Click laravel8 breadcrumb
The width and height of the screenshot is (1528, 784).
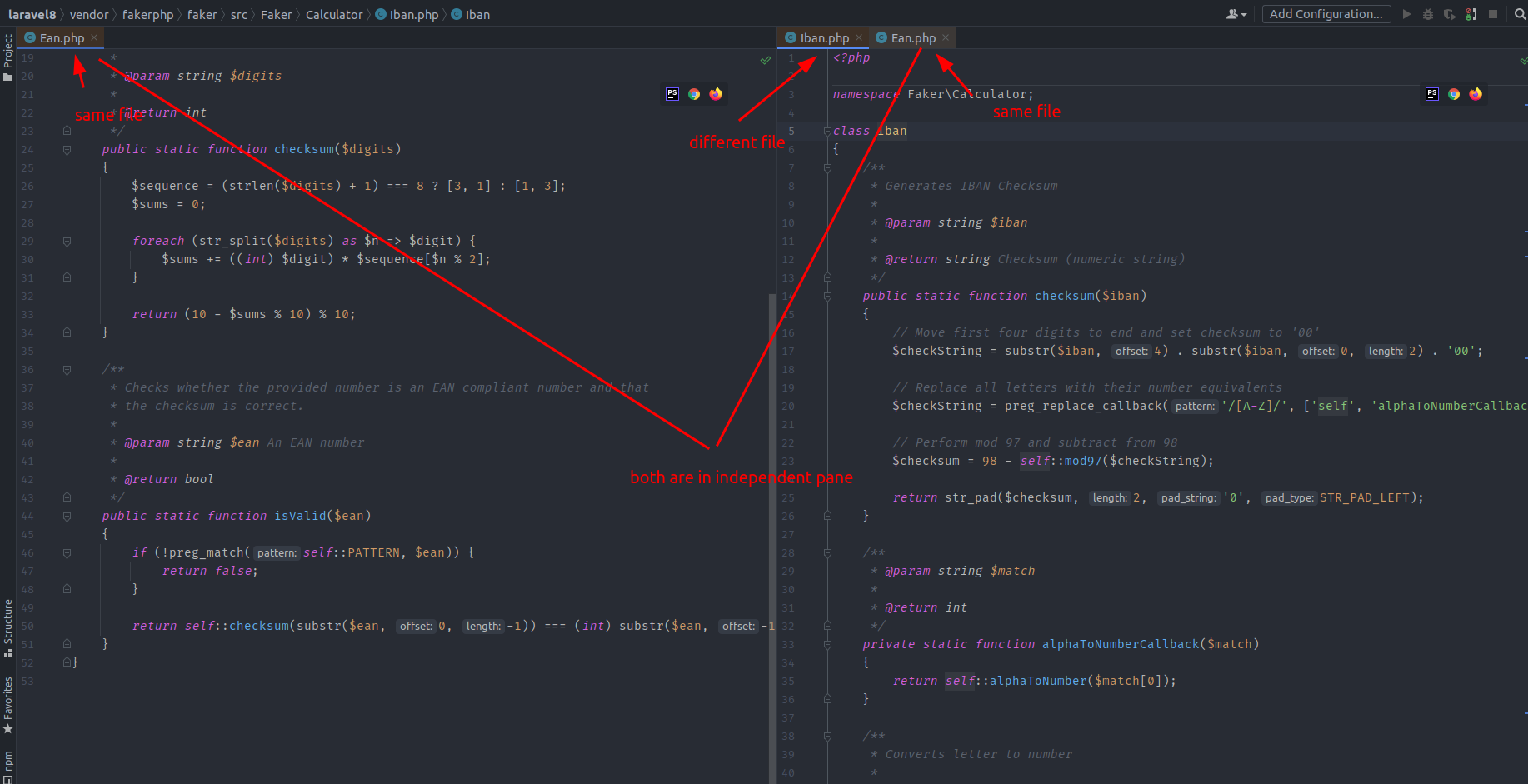click(x=32, y=15)
